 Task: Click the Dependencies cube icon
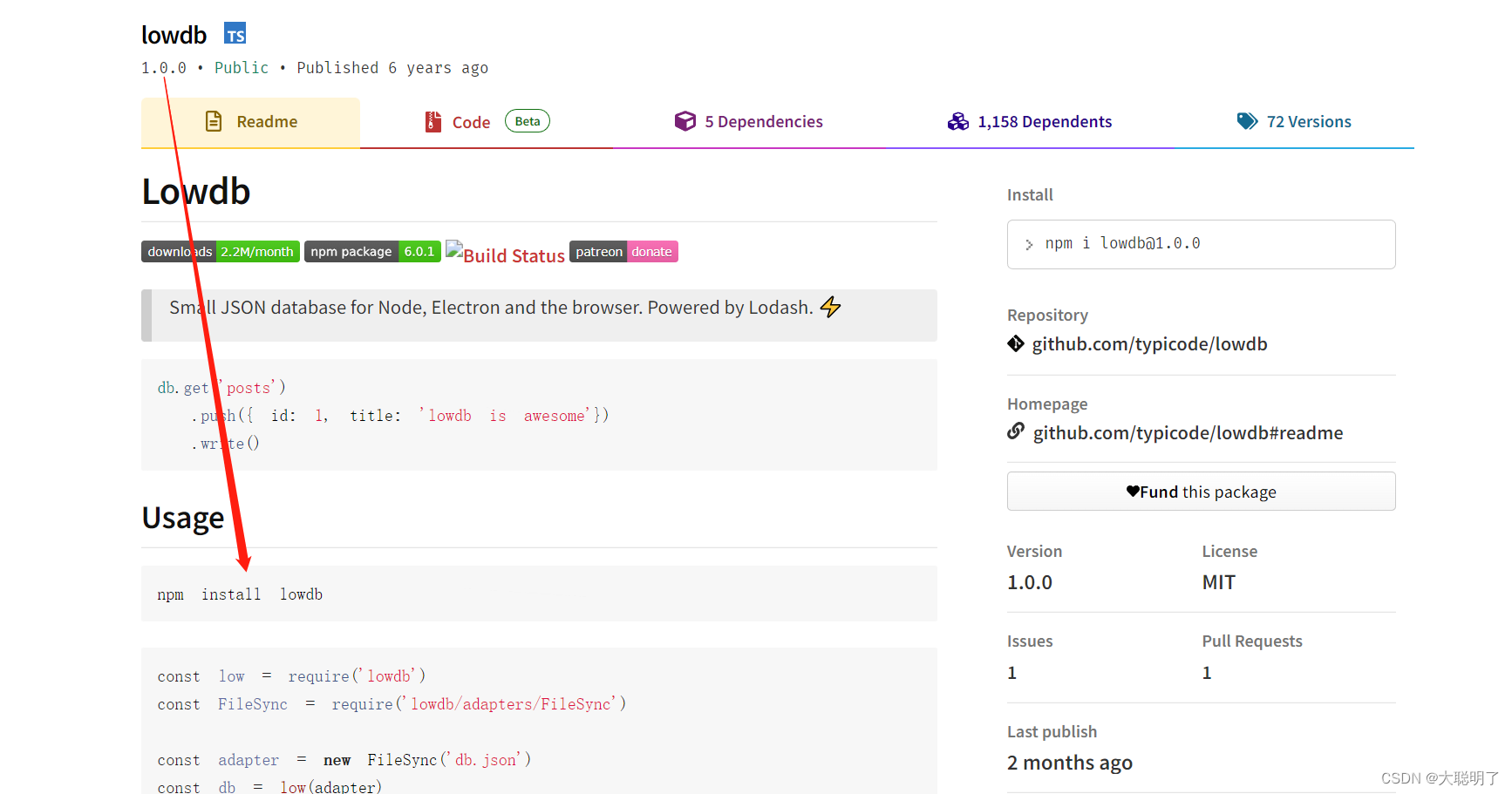(x=685, y=121)
